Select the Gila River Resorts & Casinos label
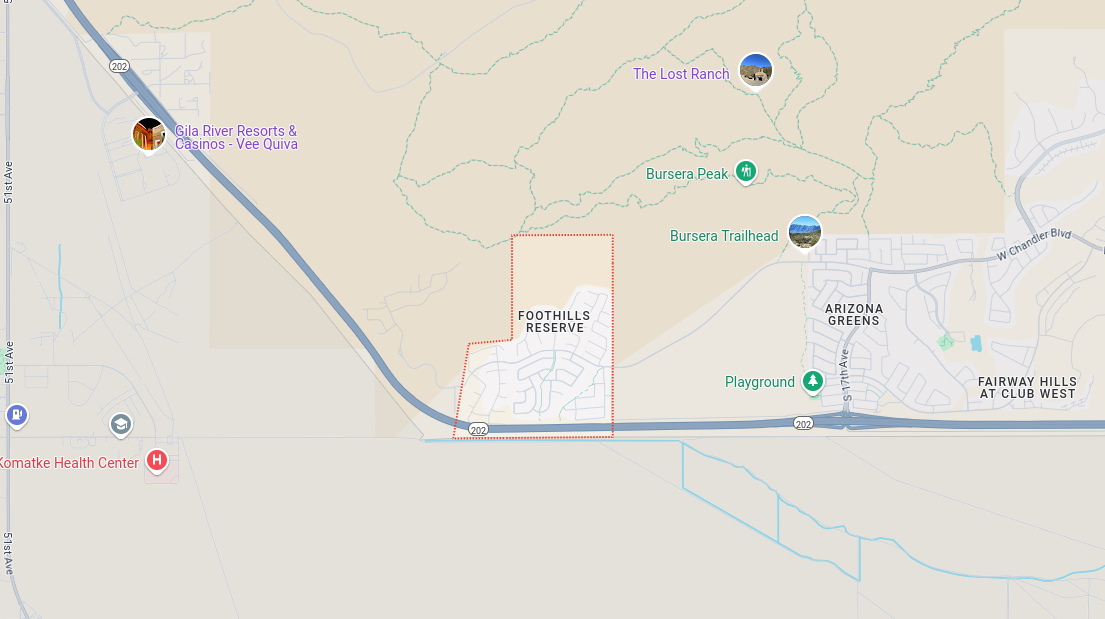The image size is (1105, 619). pos(236,137)
